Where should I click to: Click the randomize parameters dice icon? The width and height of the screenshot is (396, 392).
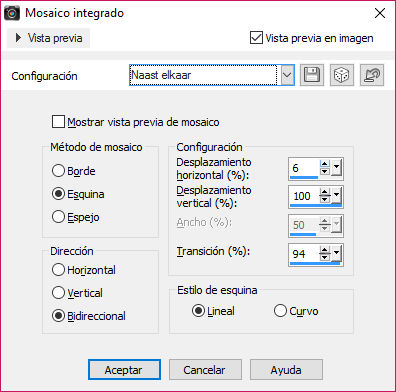tap(342, 75)
